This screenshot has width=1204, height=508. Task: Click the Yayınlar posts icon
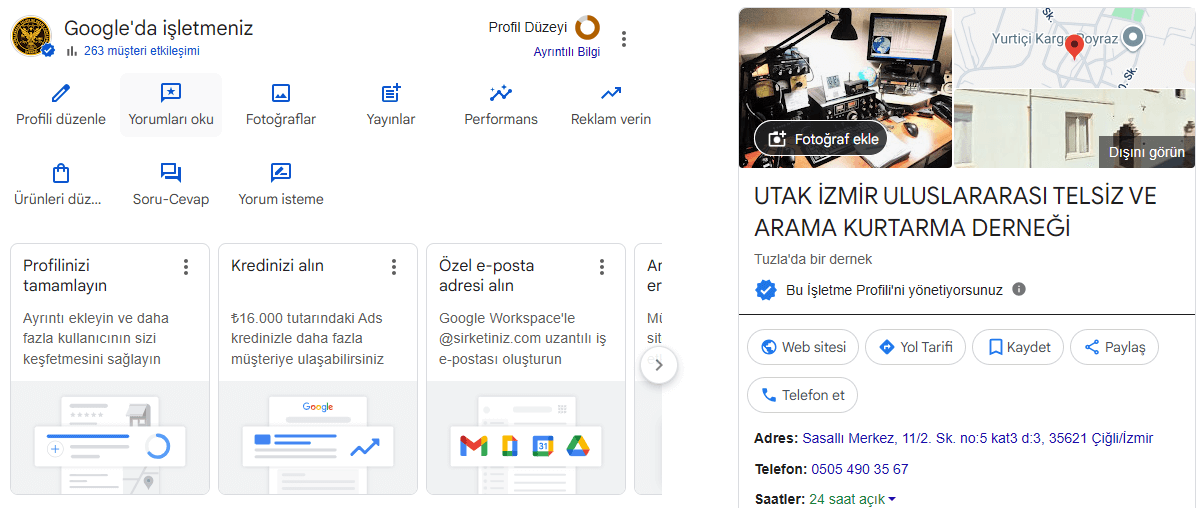(x=391, y=93)
